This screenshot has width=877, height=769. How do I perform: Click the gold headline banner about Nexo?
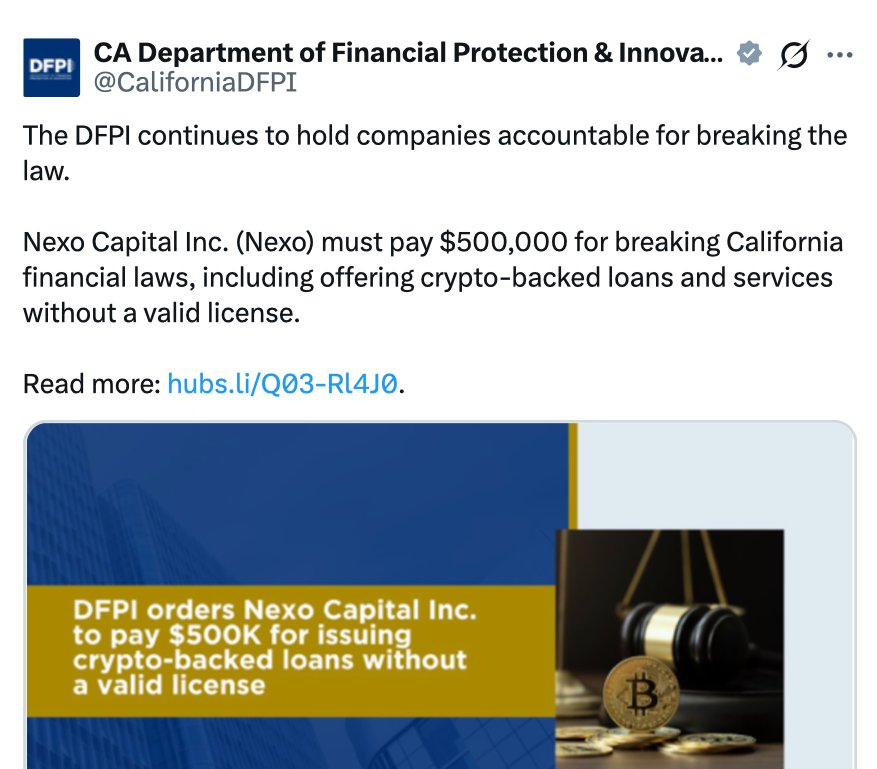(x=291, y=651)
